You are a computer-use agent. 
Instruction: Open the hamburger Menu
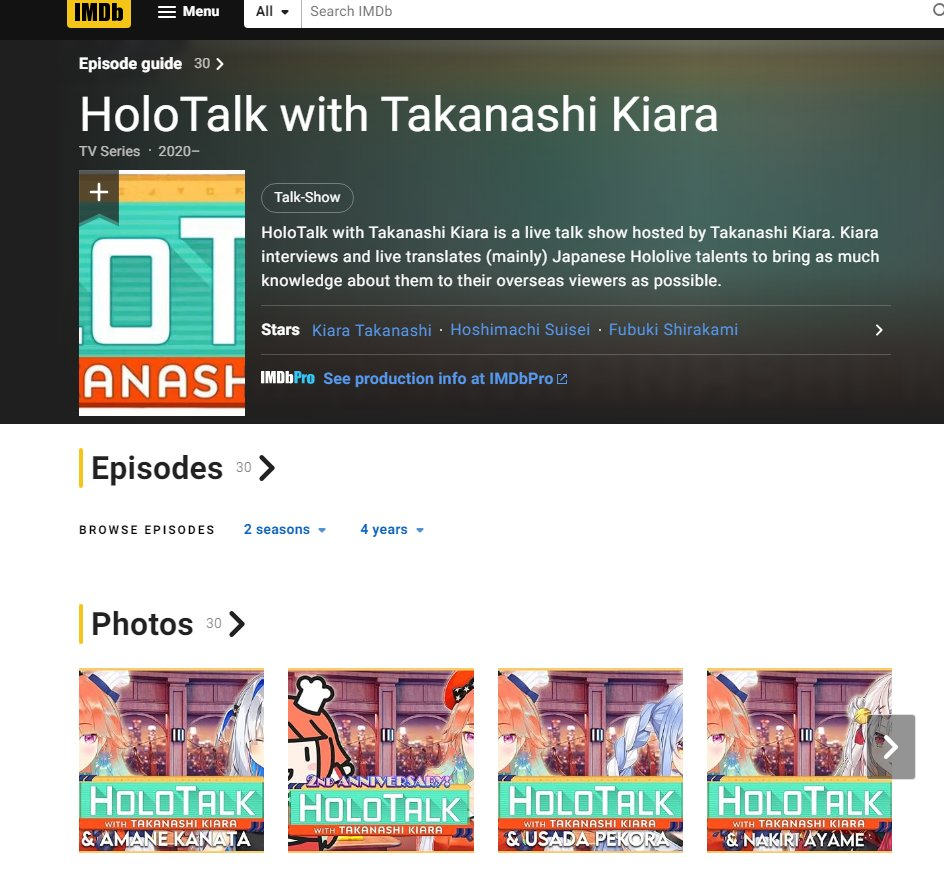pyautogui.click(x=188, y=11)
